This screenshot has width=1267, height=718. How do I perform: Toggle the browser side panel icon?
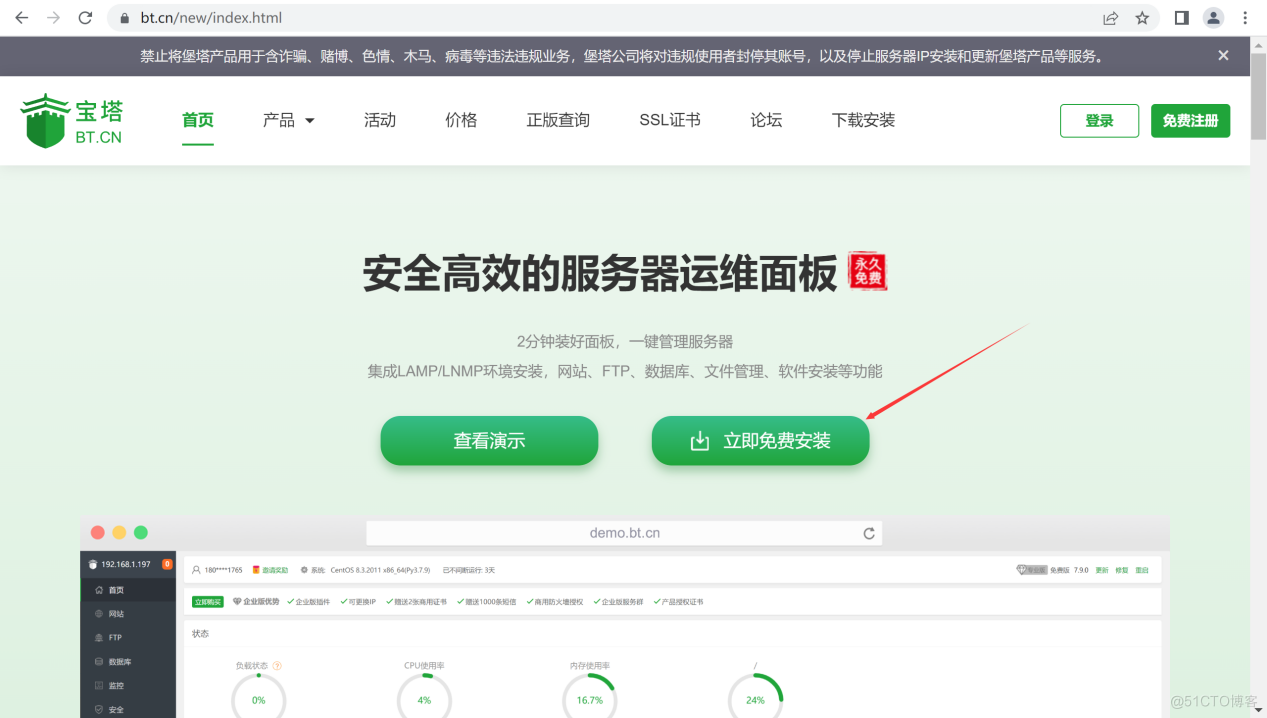pos(1181,18)
